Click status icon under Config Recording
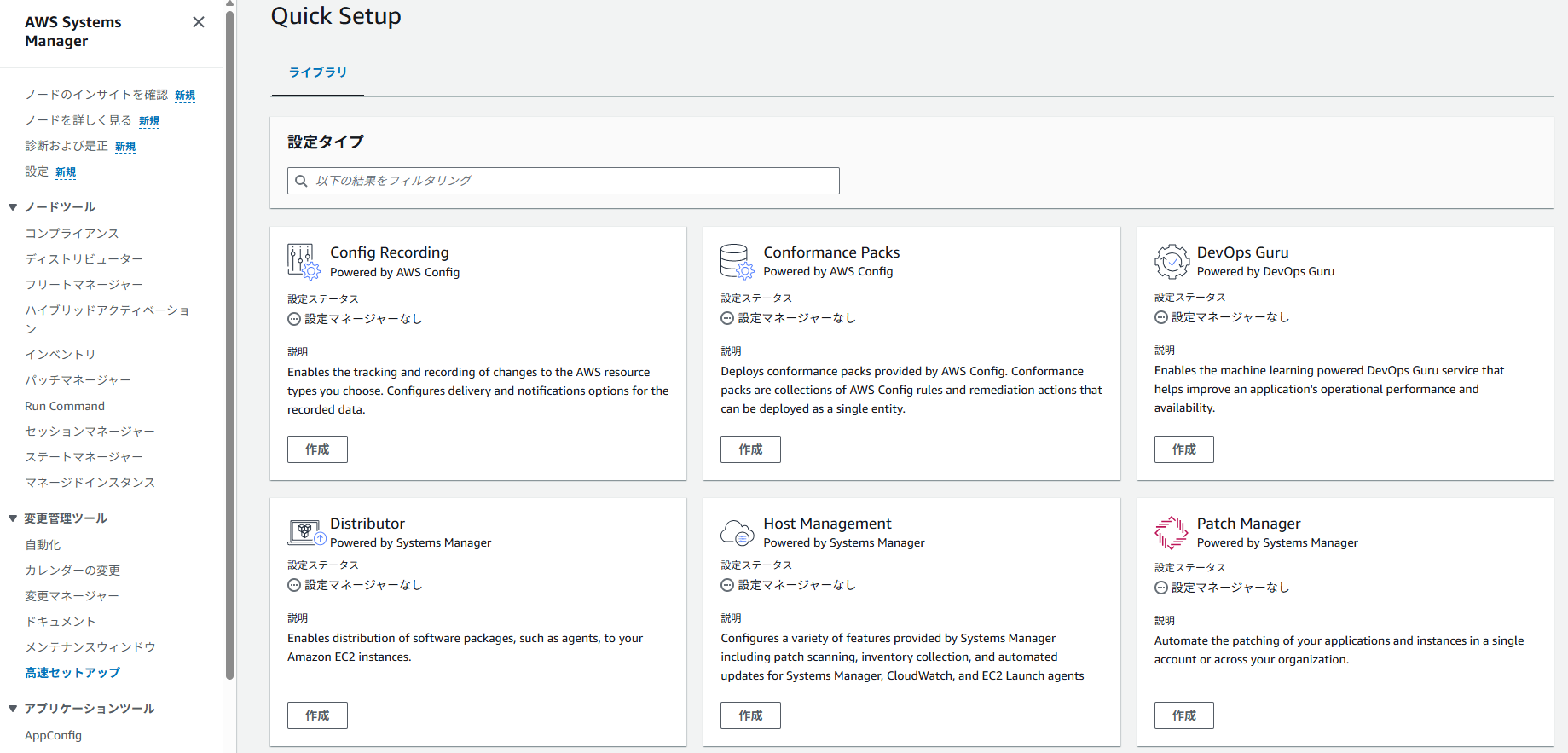The height and width of the screenshot is (753, 1568). tap(294, 319)
